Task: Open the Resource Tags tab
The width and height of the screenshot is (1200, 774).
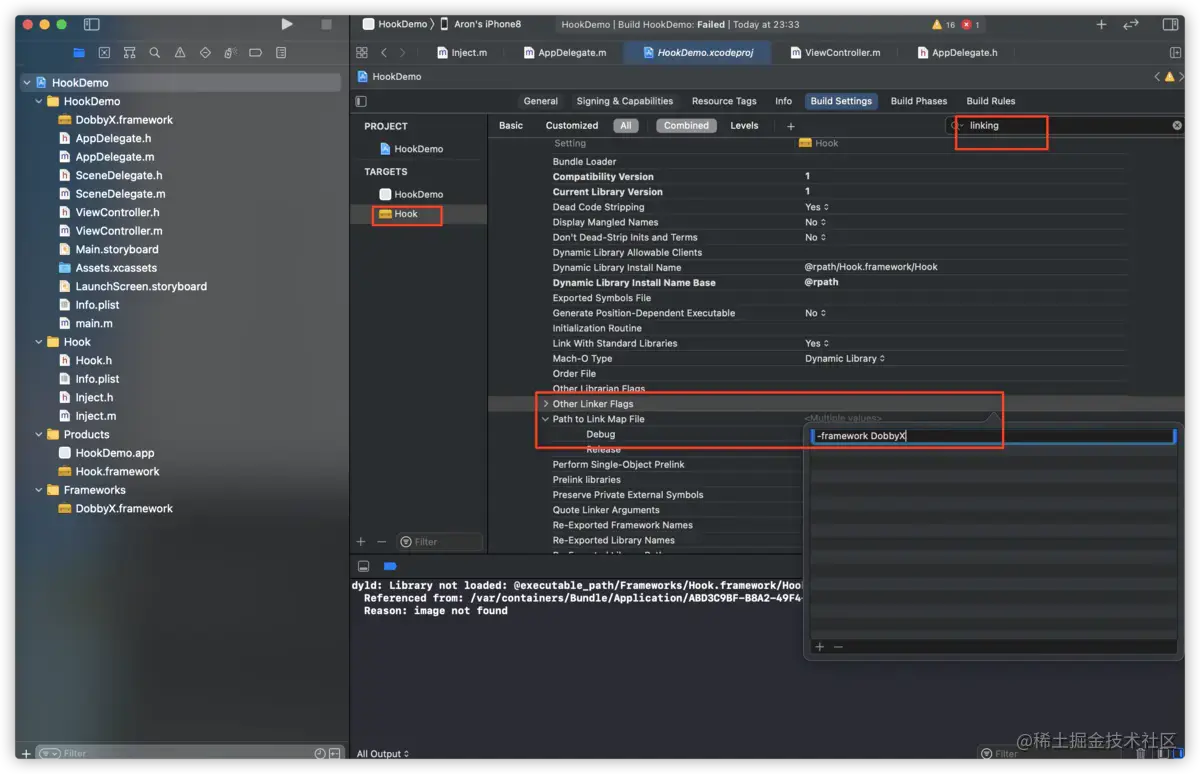Action: point(724,101)
